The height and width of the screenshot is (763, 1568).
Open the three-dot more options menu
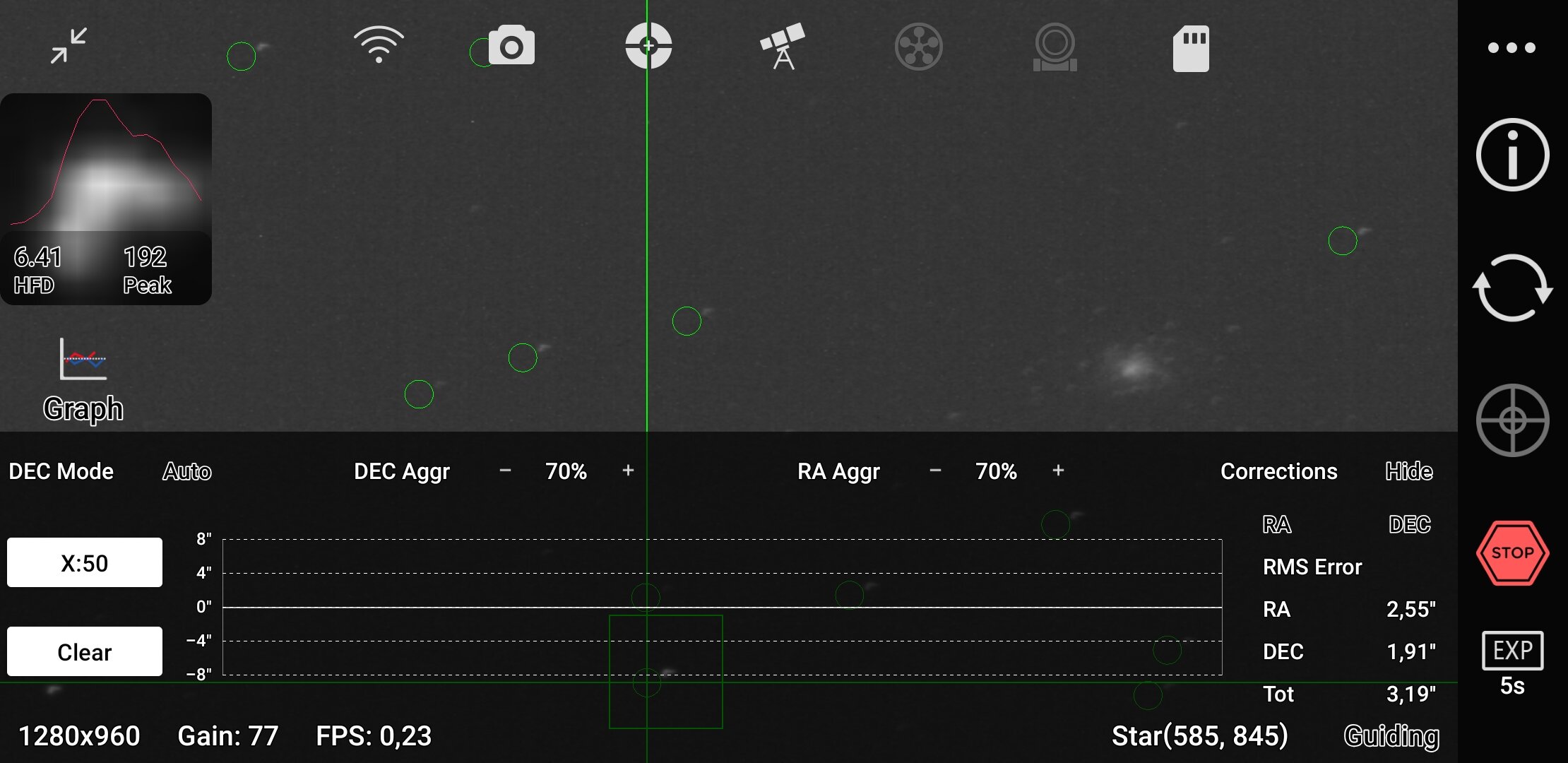tap(1511, 48)
